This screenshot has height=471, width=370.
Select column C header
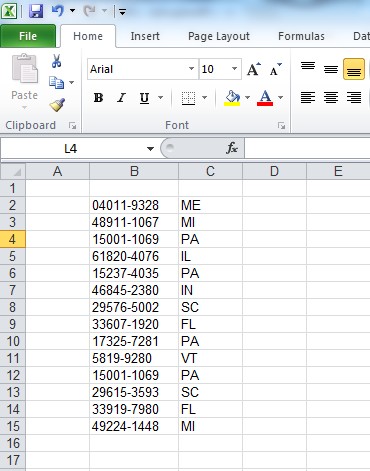pyautogui.click(x=210, y=171)
